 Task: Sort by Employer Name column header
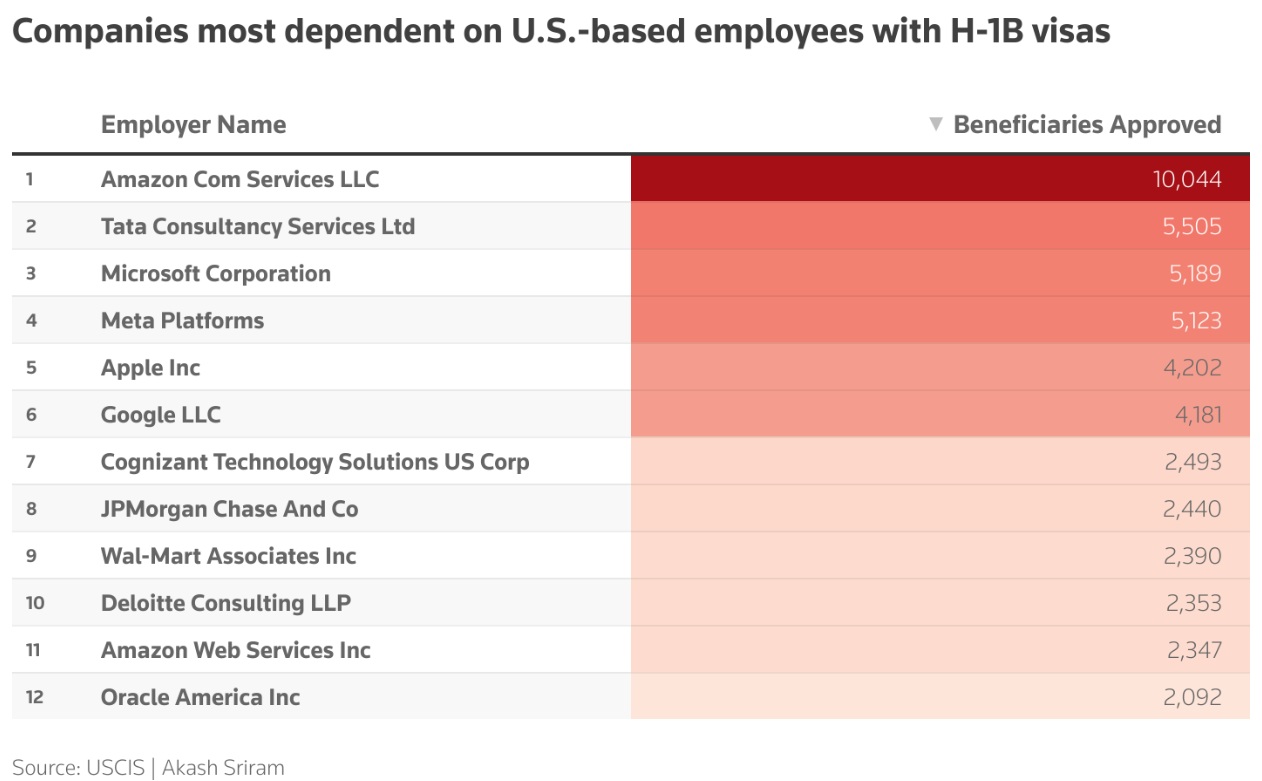[194, 125]
